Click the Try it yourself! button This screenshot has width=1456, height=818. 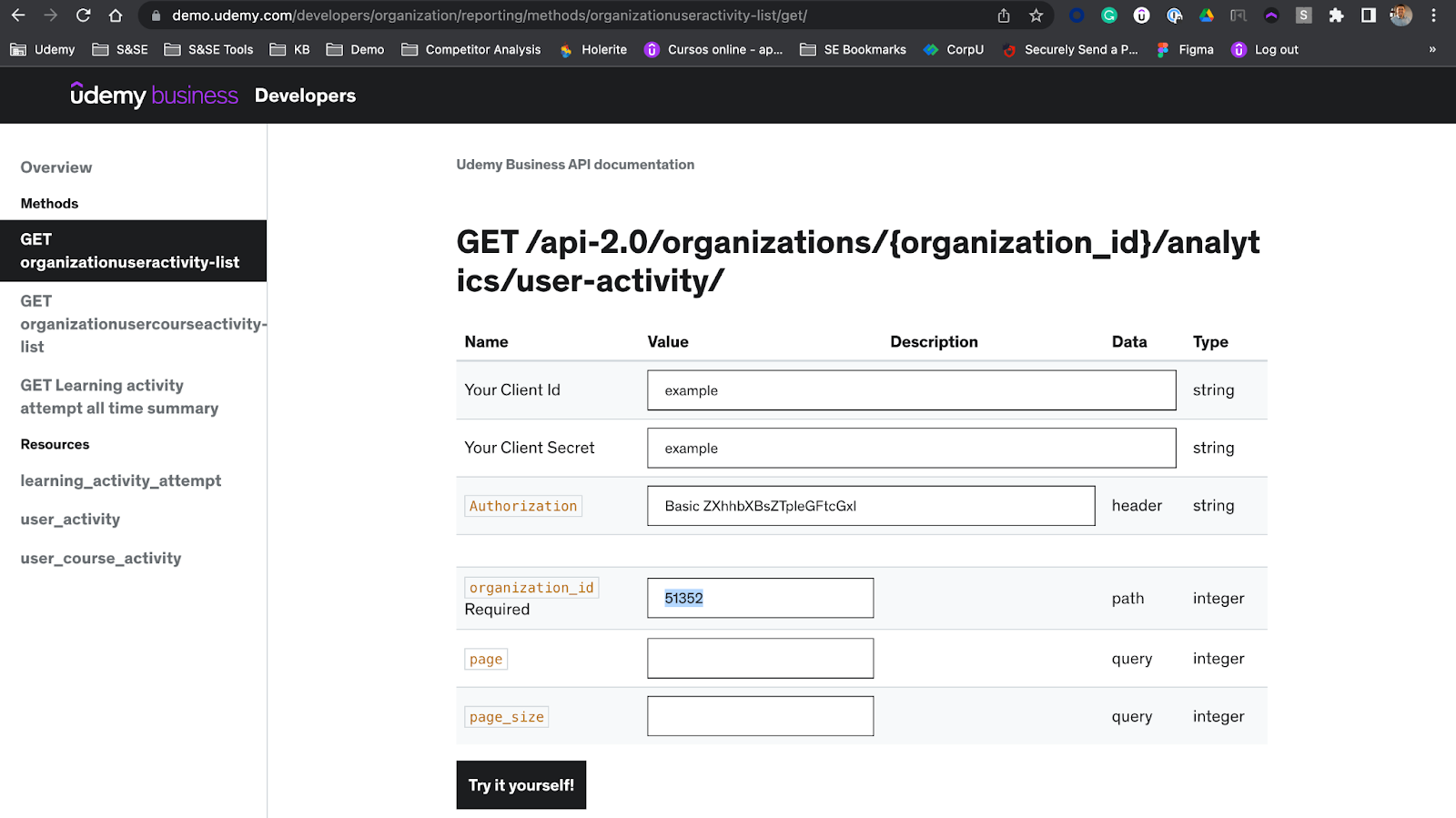tap(521, 785)
